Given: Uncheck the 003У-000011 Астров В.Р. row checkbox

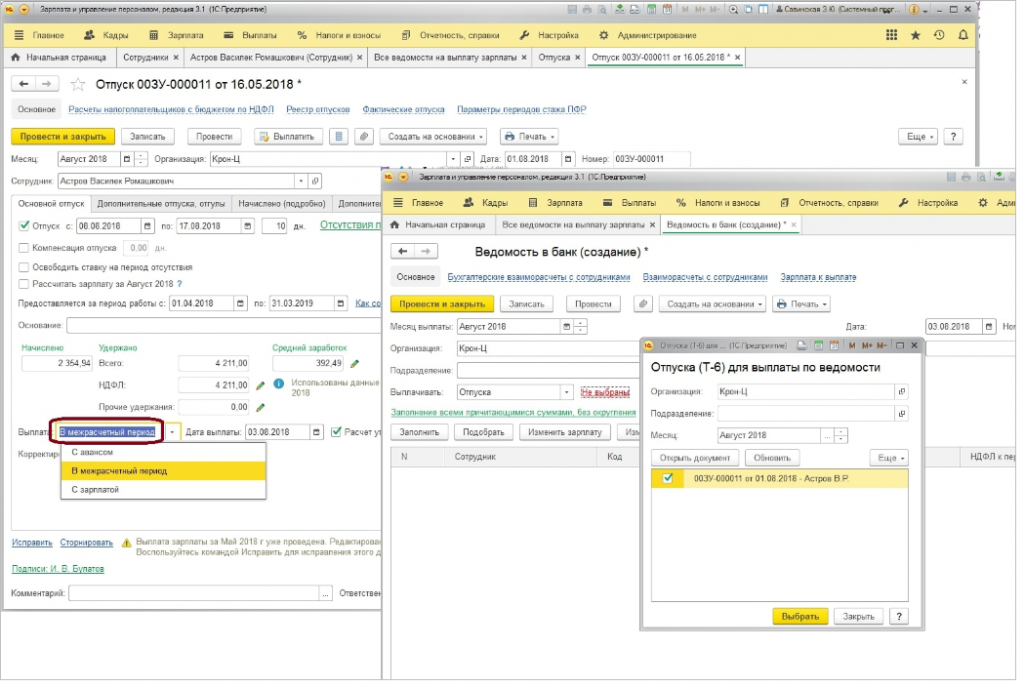Looking at the screenshot, I should [669, 479].
